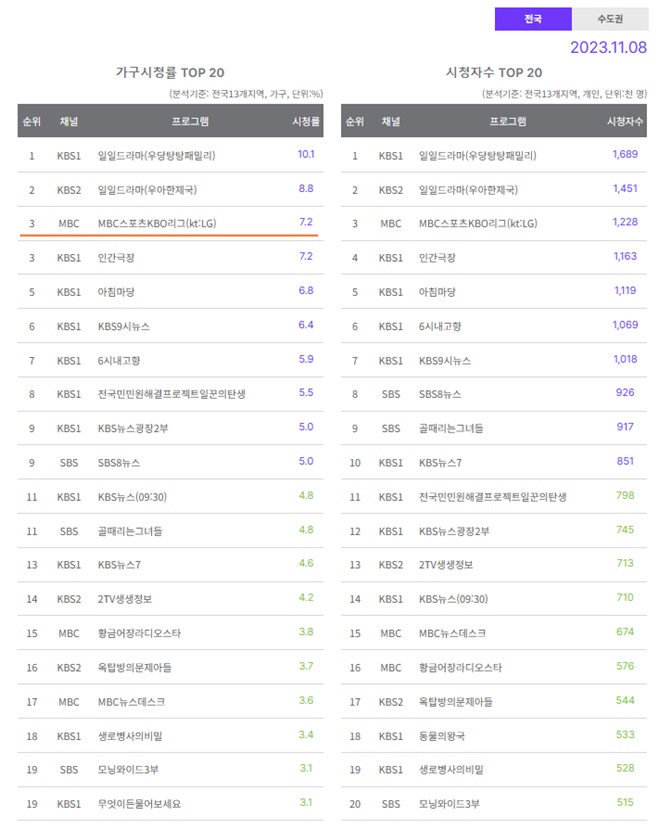Click rating value 3.7
The width and height of the screenshot is (658, 829).
click(x=306, y=667)
